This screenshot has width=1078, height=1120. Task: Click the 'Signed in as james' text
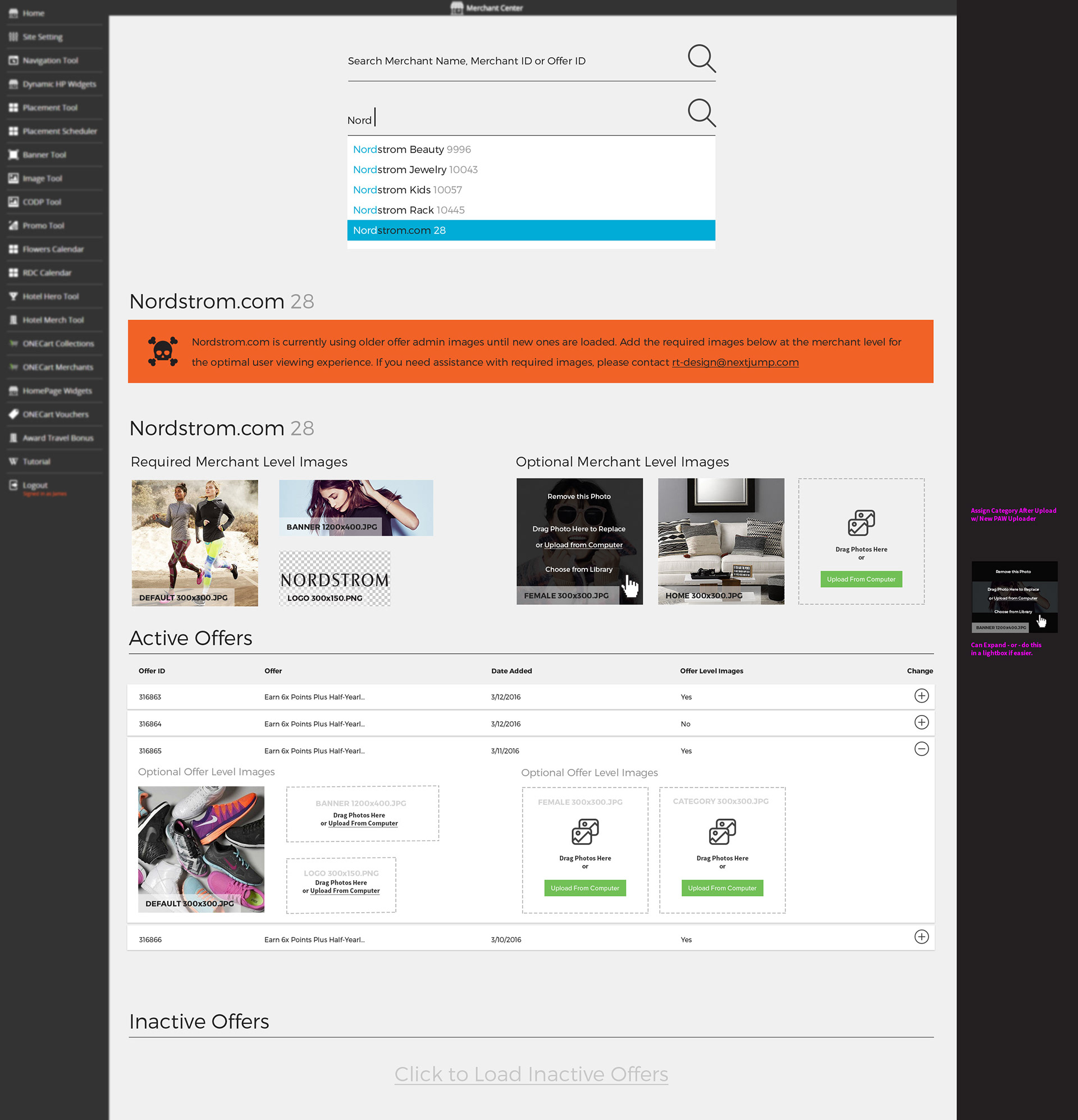point(44,494)
